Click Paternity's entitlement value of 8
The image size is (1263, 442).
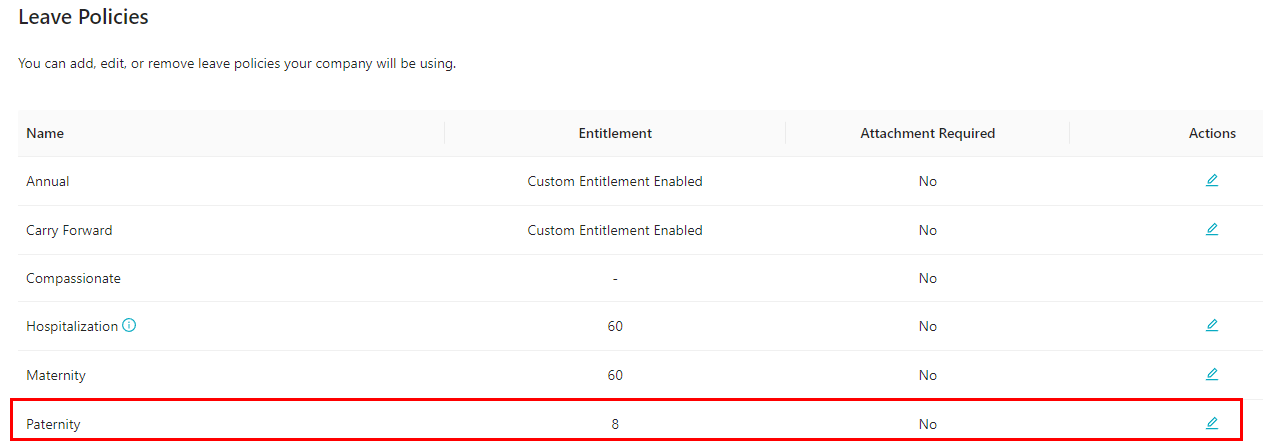[615, 424]
